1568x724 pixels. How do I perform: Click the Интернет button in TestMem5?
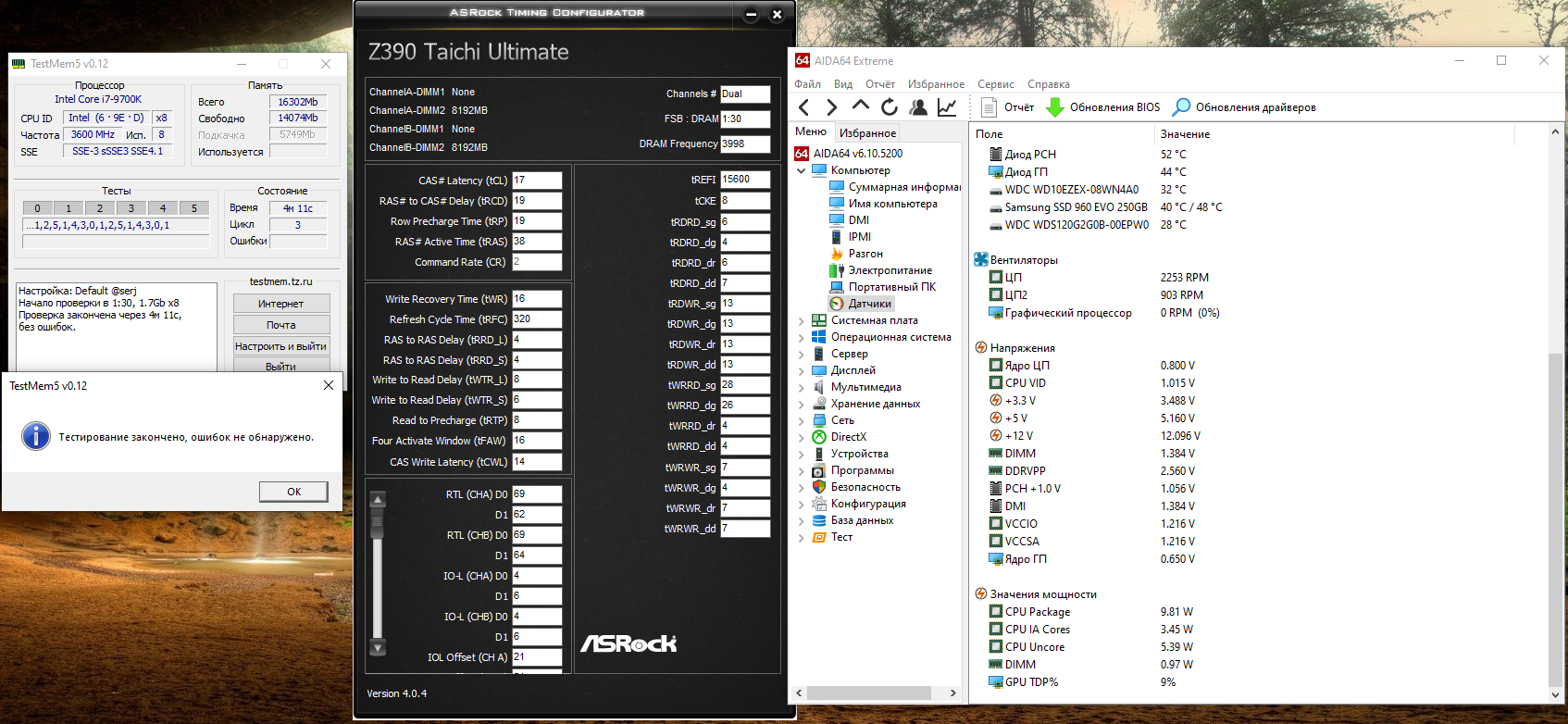281,304
